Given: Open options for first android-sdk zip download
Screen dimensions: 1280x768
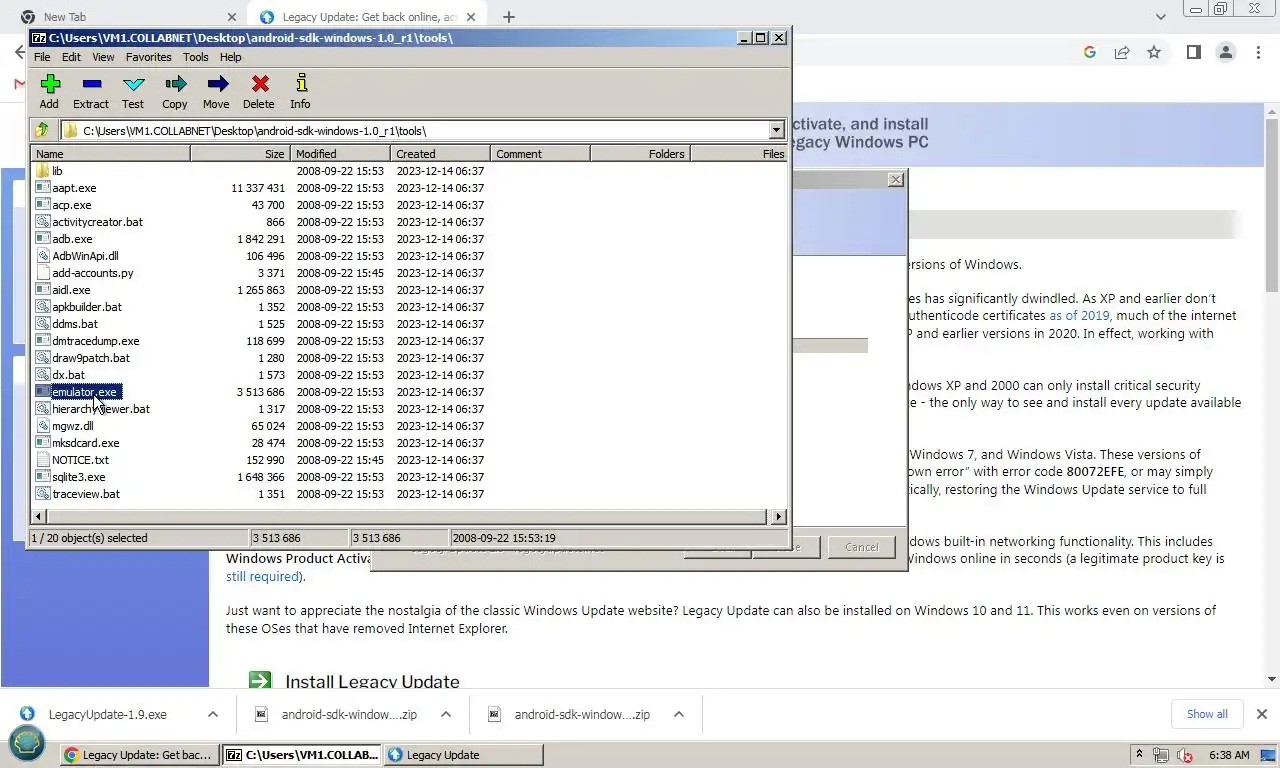Looking at the screenshot, I should point(446,714).
